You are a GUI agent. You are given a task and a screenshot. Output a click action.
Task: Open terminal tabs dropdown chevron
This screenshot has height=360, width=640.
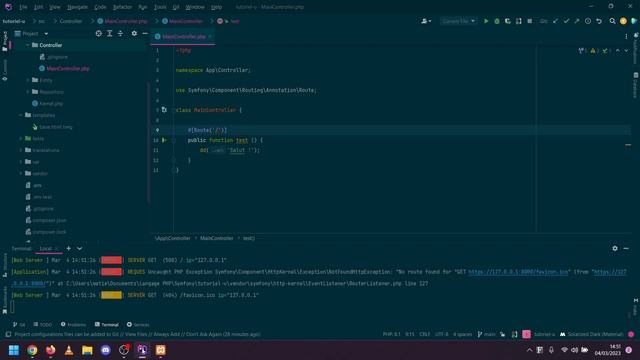(80, 248)
